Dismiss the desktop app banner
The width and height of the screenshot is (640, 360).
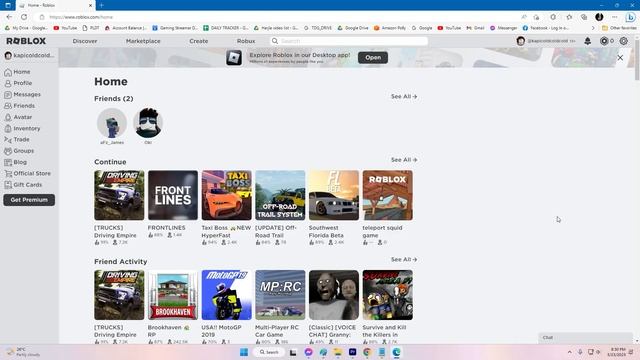pyautogui.click(x=620, y=58)
